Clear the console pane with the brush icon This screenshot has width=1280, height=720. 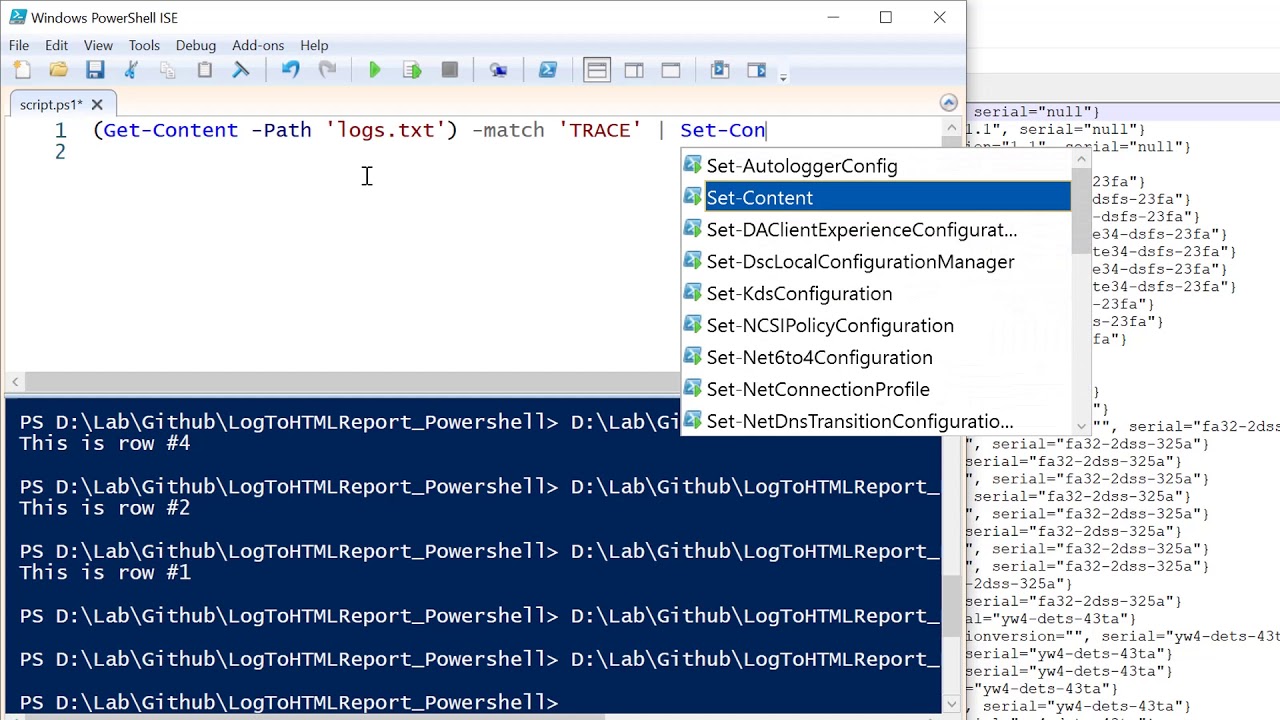pos(241,70)
